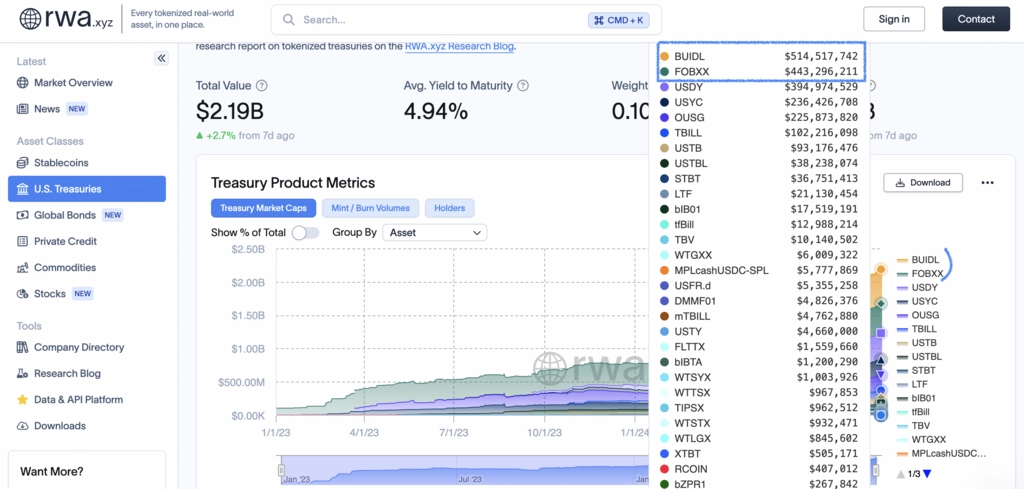
Task: Click the Company Directory books icon
Action: coord(23,347)
